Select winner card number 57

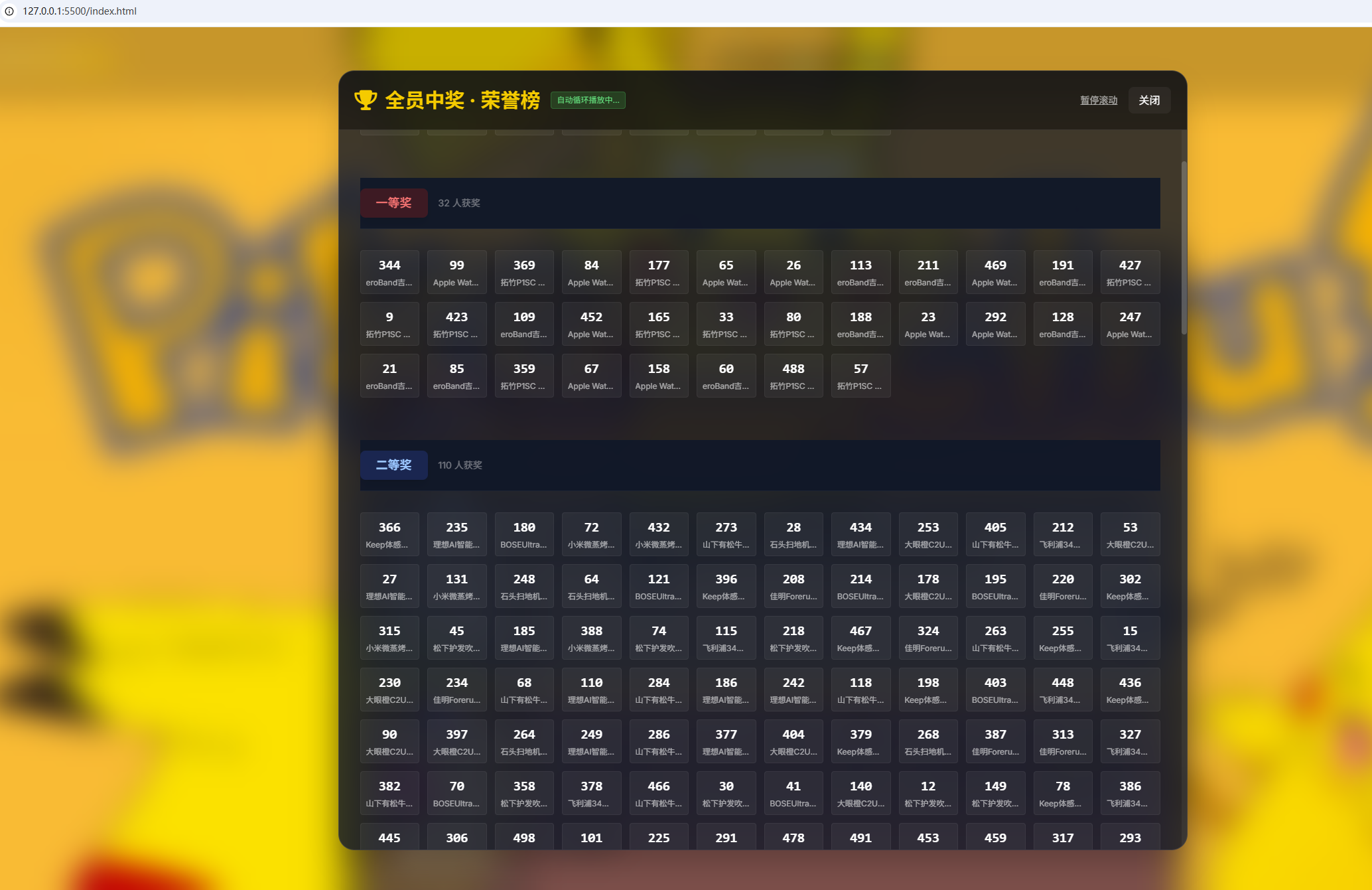coord(860,376)
